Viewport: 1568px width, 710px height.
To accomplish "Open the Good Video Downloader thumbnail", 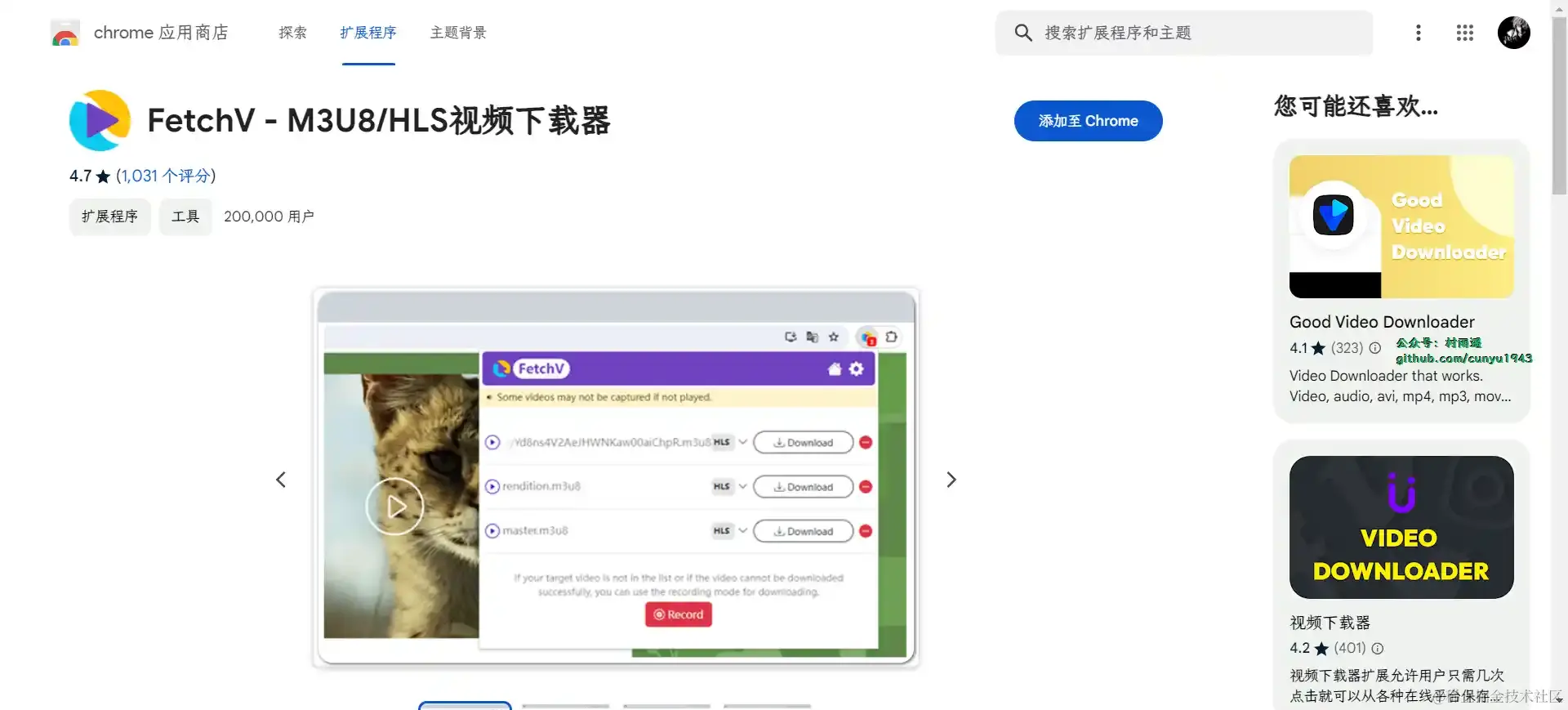I will (x=1401, y=227).
